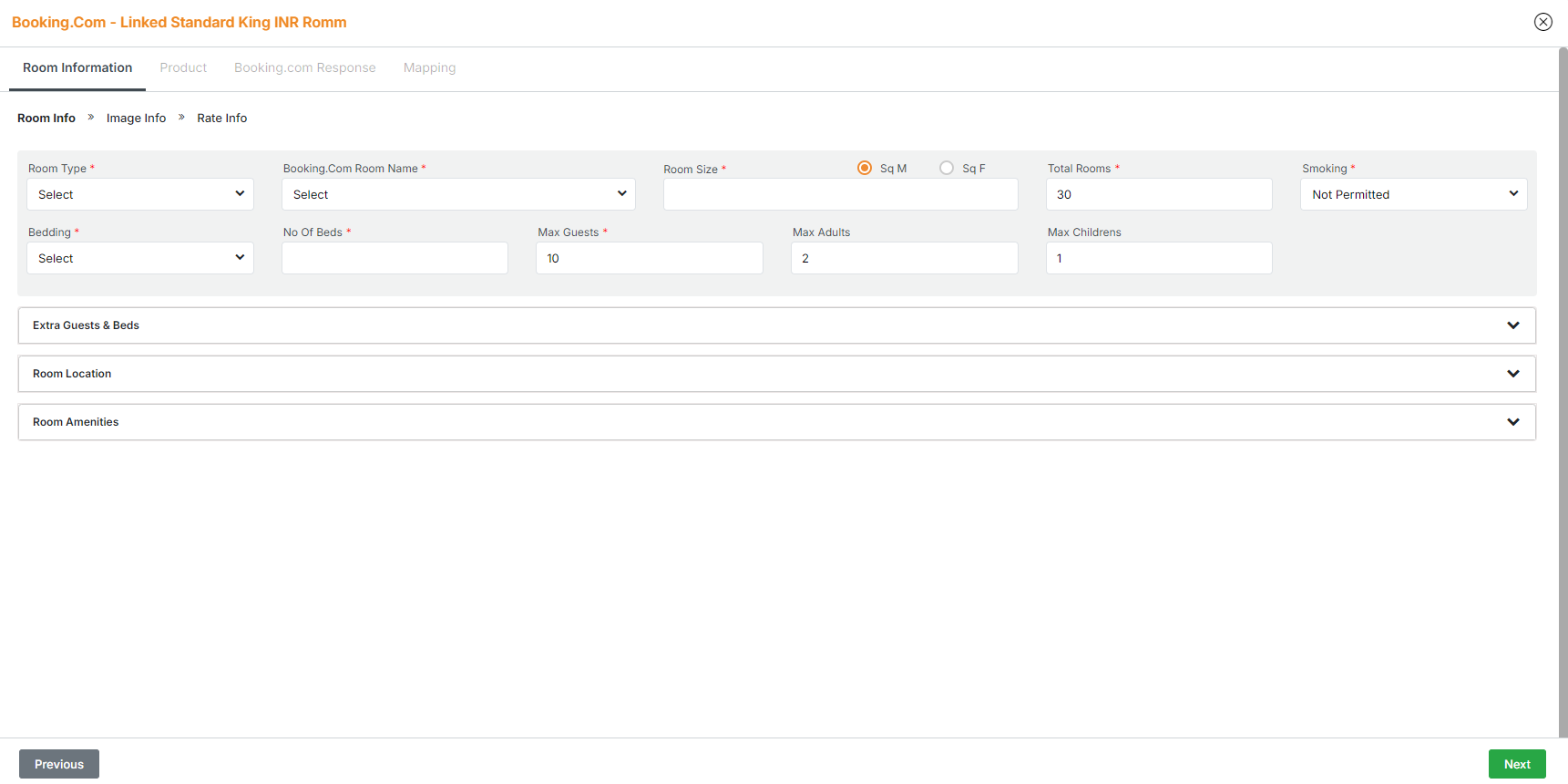
Task: Go to the Image Info step
Action: [136, 118]
